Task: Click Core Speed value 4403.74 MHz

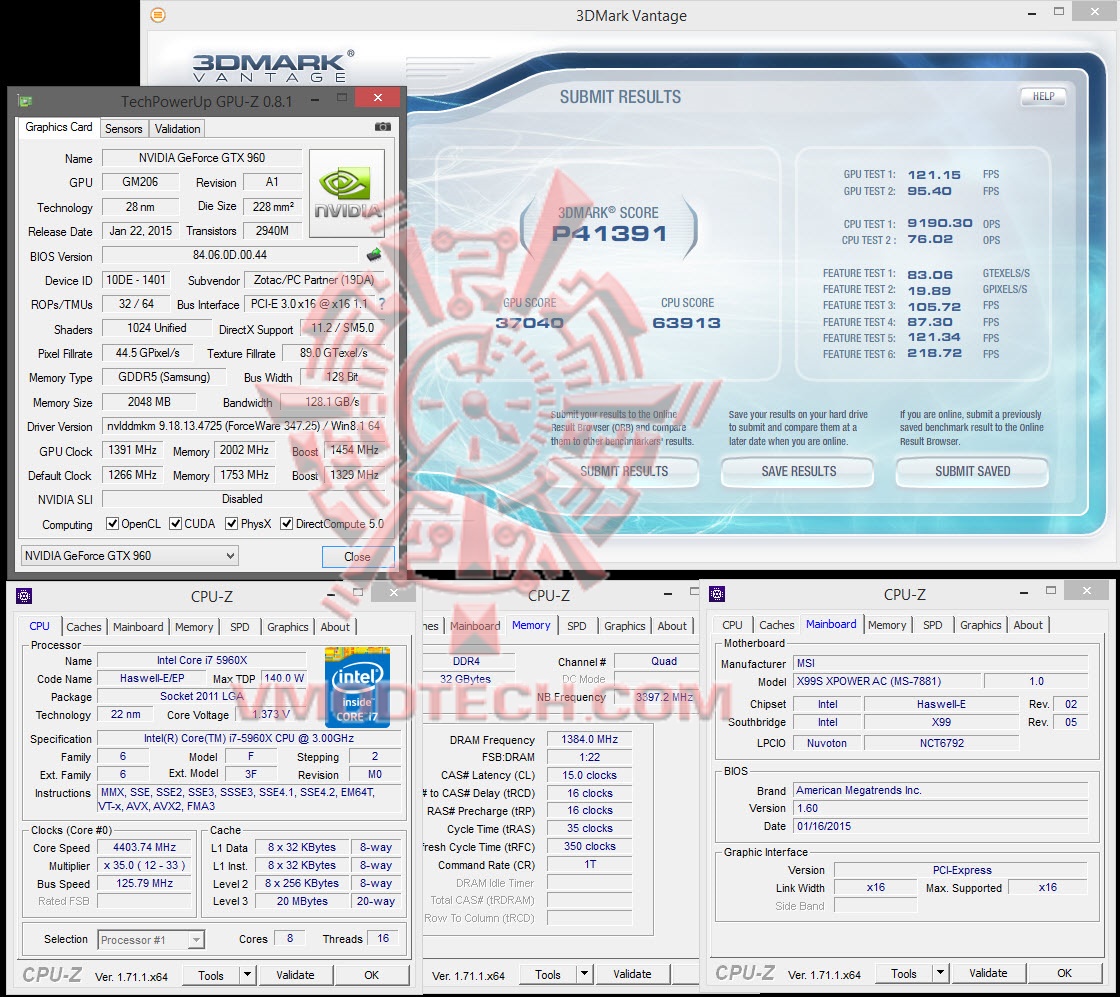Action: click(144, 847)
